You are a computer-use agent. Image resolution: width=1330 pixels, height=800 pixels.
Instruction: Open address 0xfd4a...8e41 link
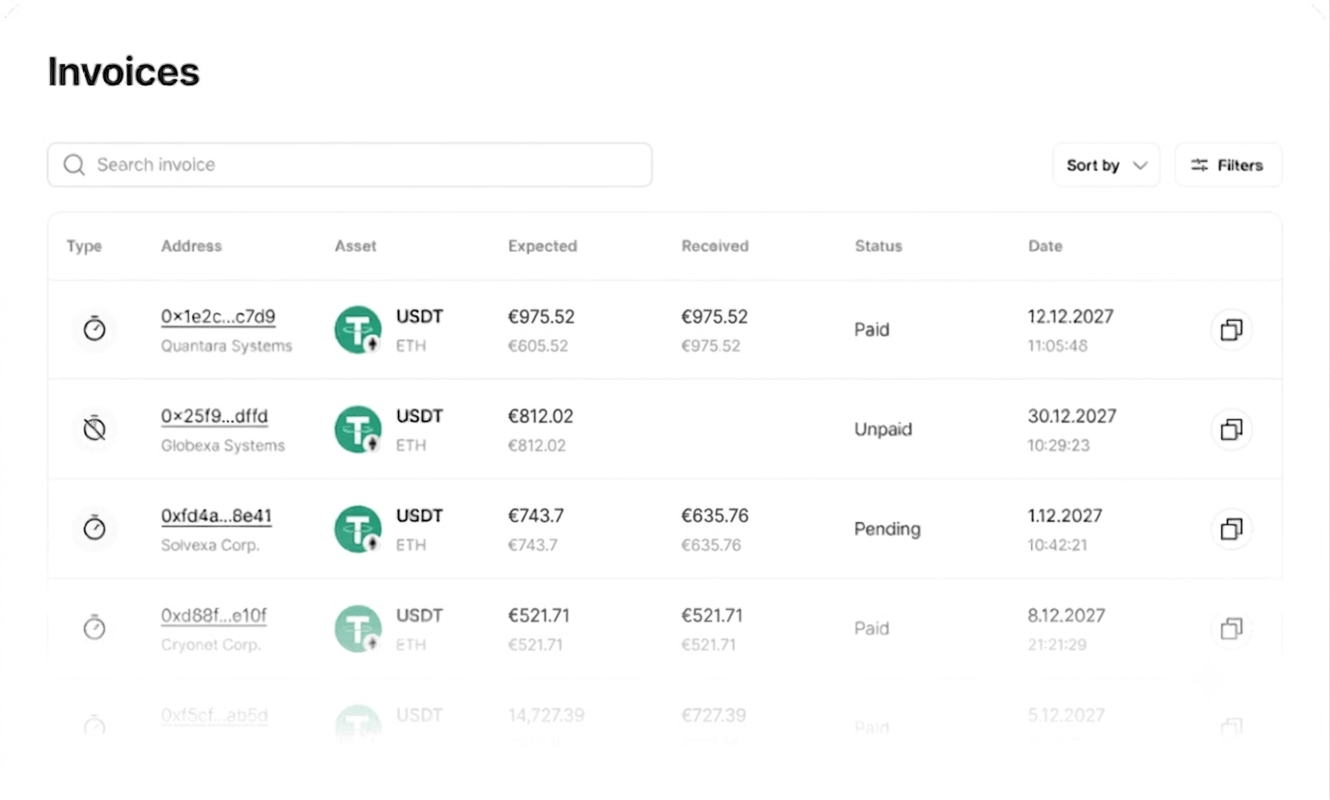[x=216, y=517]
